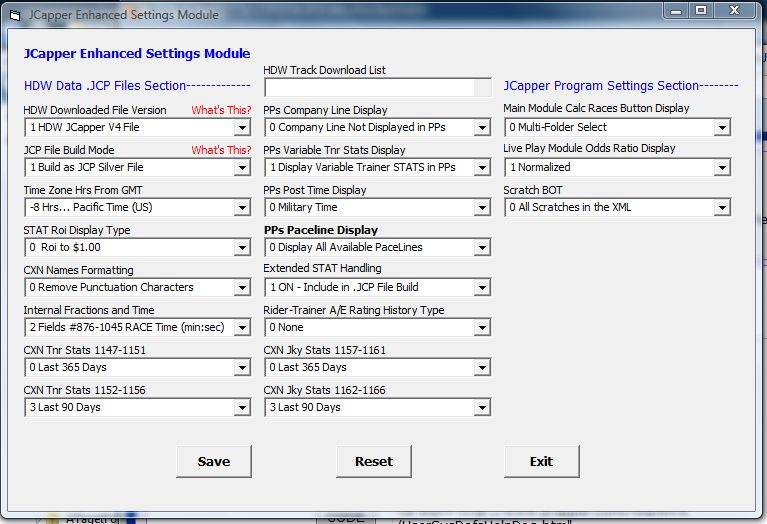767x524 pixels.
Task: Click the HDW Track Download List label
Action: [x=324, y=70]
